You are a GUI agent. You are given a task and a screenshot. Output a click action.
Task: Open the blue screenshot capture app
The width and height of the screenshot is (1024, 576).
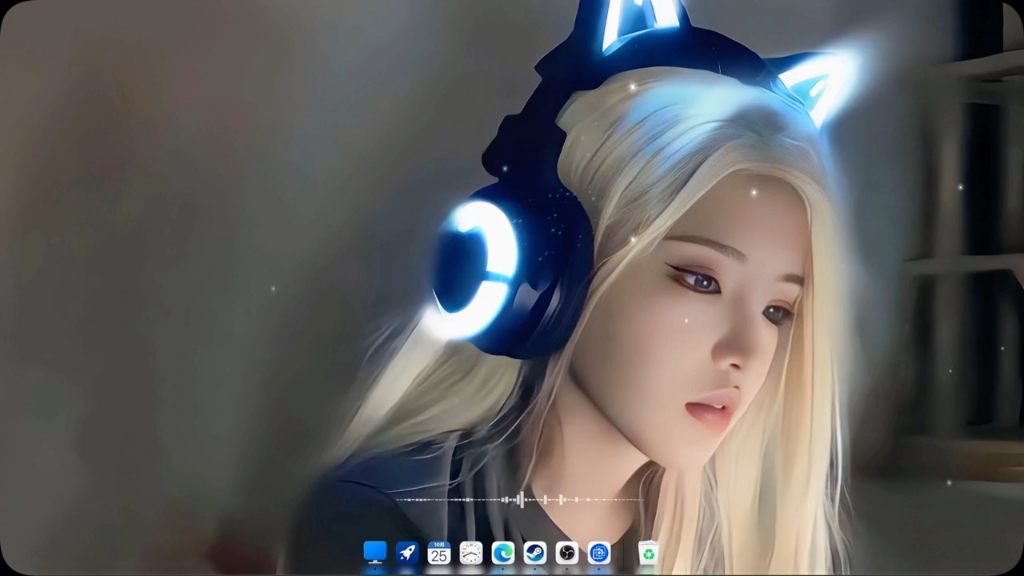click(x=599, y=553)
